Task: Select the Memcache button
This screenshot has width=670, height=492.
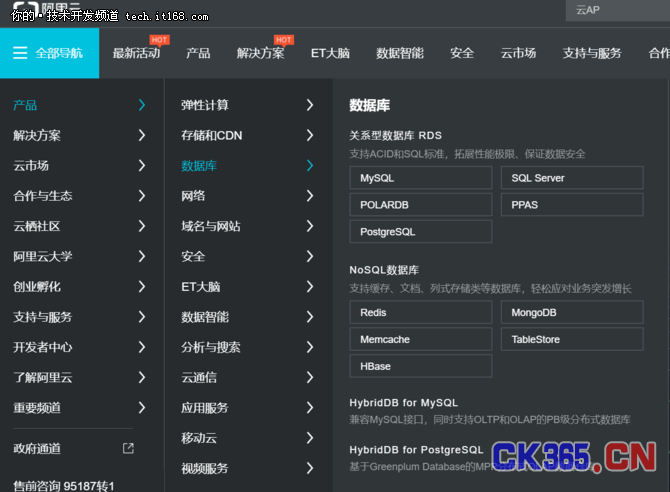Action: [x=421, y=339]
